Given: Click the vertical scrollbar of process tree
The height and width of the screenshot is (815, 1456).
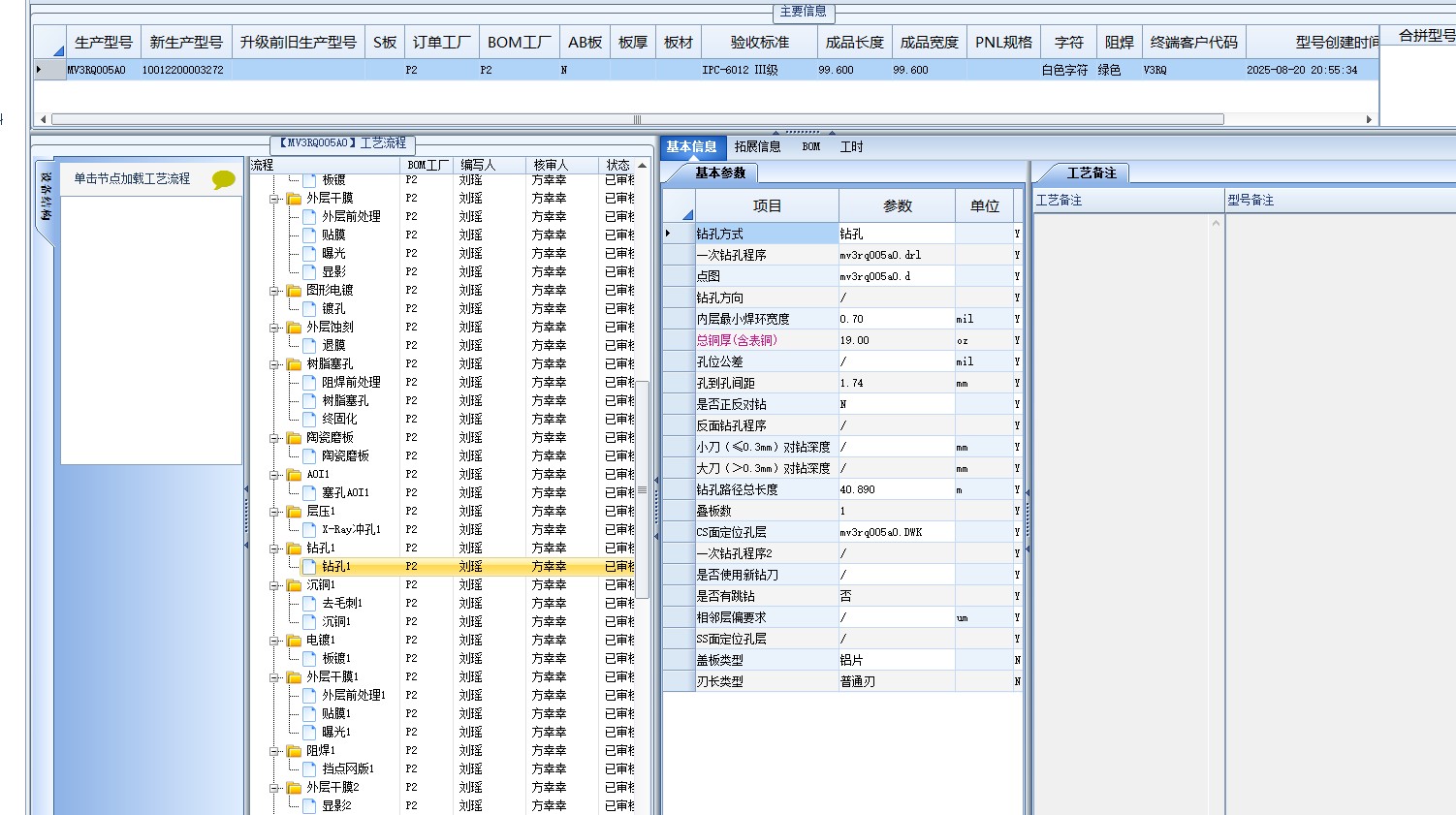Looking at the screenshot, I should tap(642, 489).
